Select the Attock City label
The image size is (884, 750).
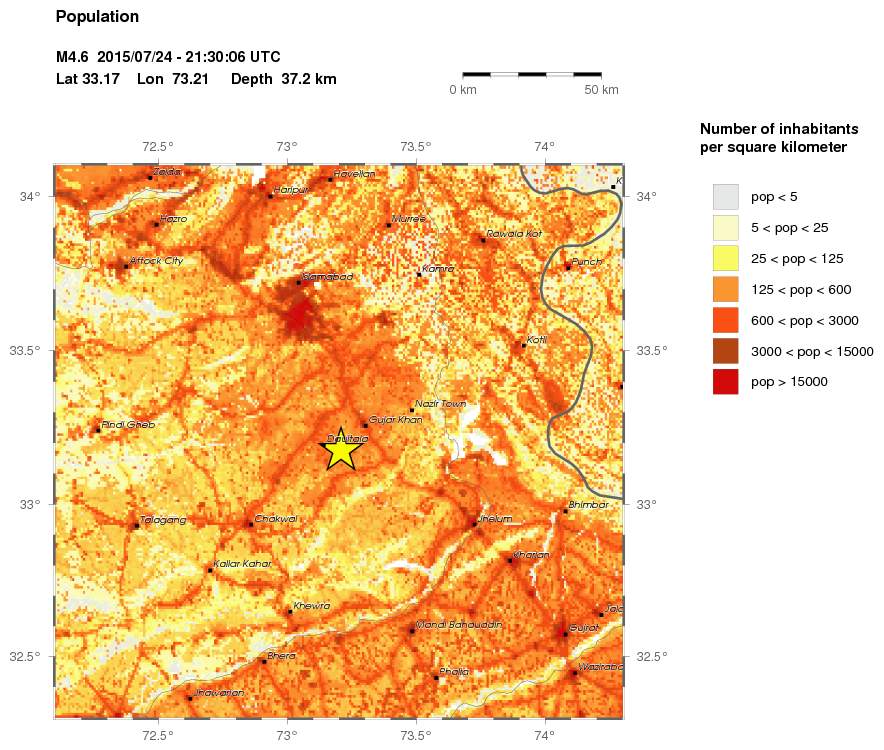[157, 261]
